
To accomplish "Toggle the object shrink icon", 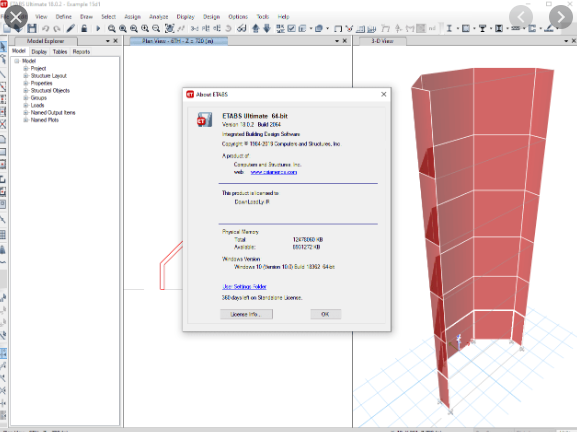I will [280, 28].
